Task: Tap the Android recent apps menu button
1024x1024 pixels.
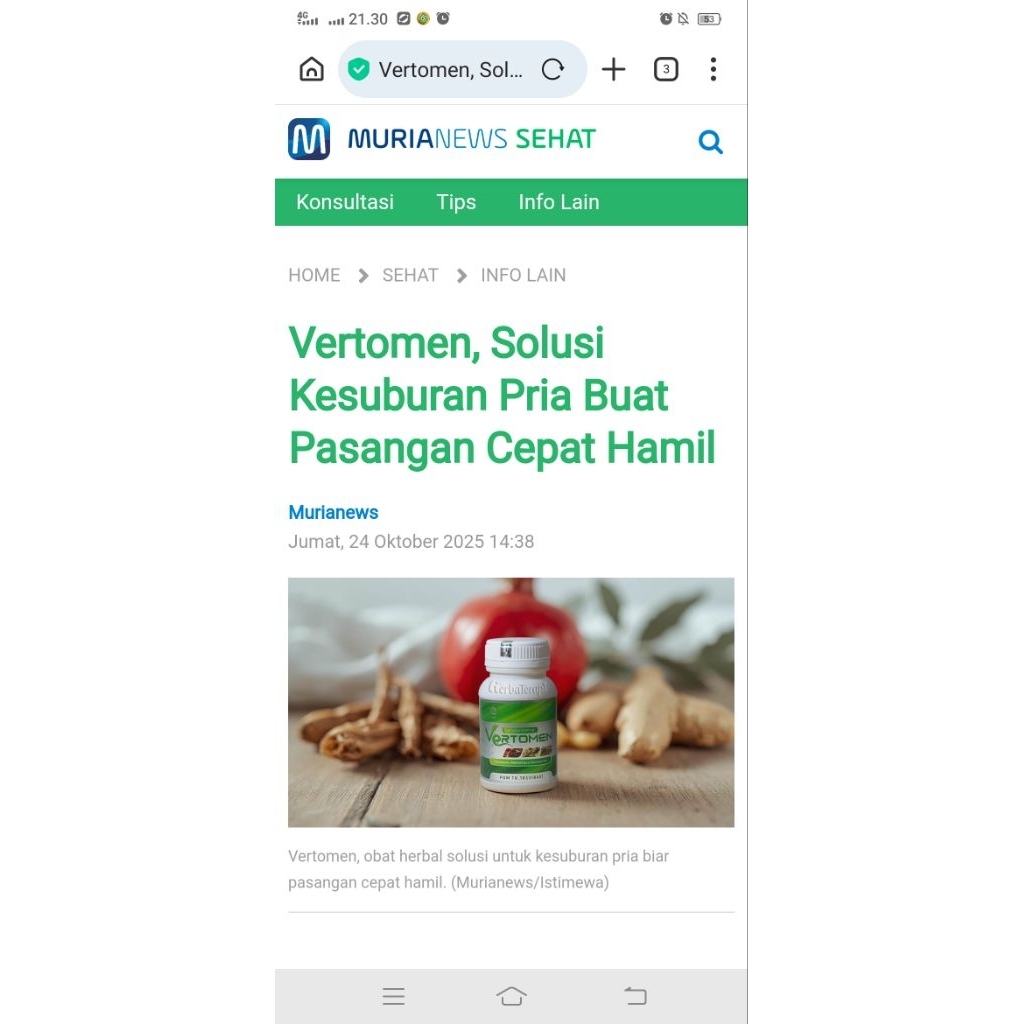Action: pyautogui.click(x=393, y=996)
